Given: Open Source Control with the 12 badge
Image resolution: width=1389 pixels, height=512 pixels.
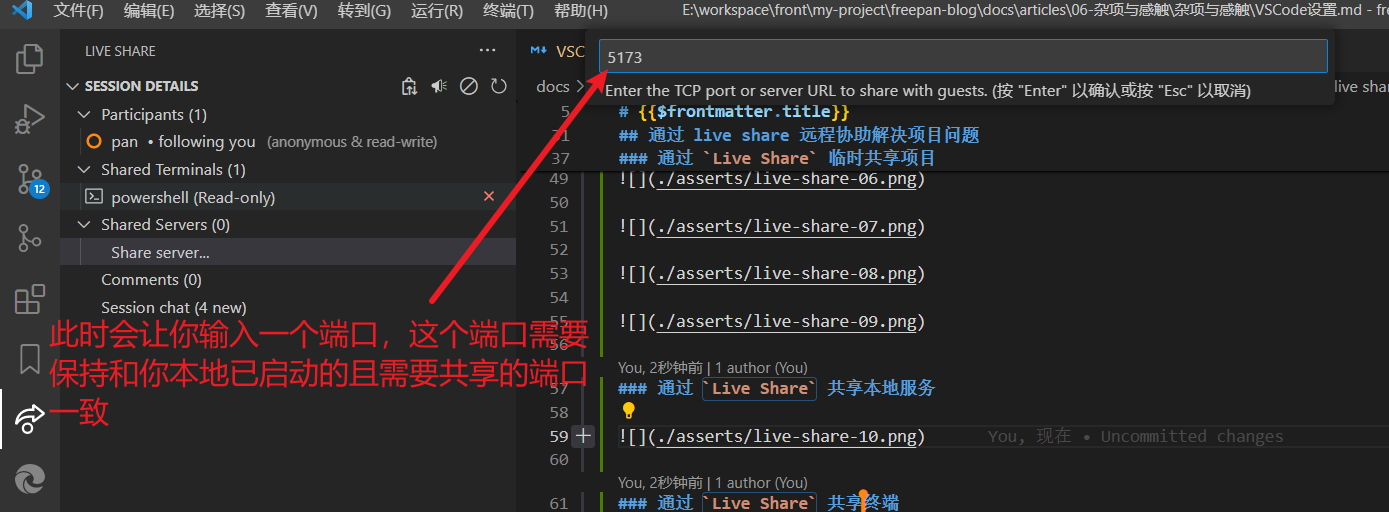Looking at the screenshot, I should click(x=29, y=180).
